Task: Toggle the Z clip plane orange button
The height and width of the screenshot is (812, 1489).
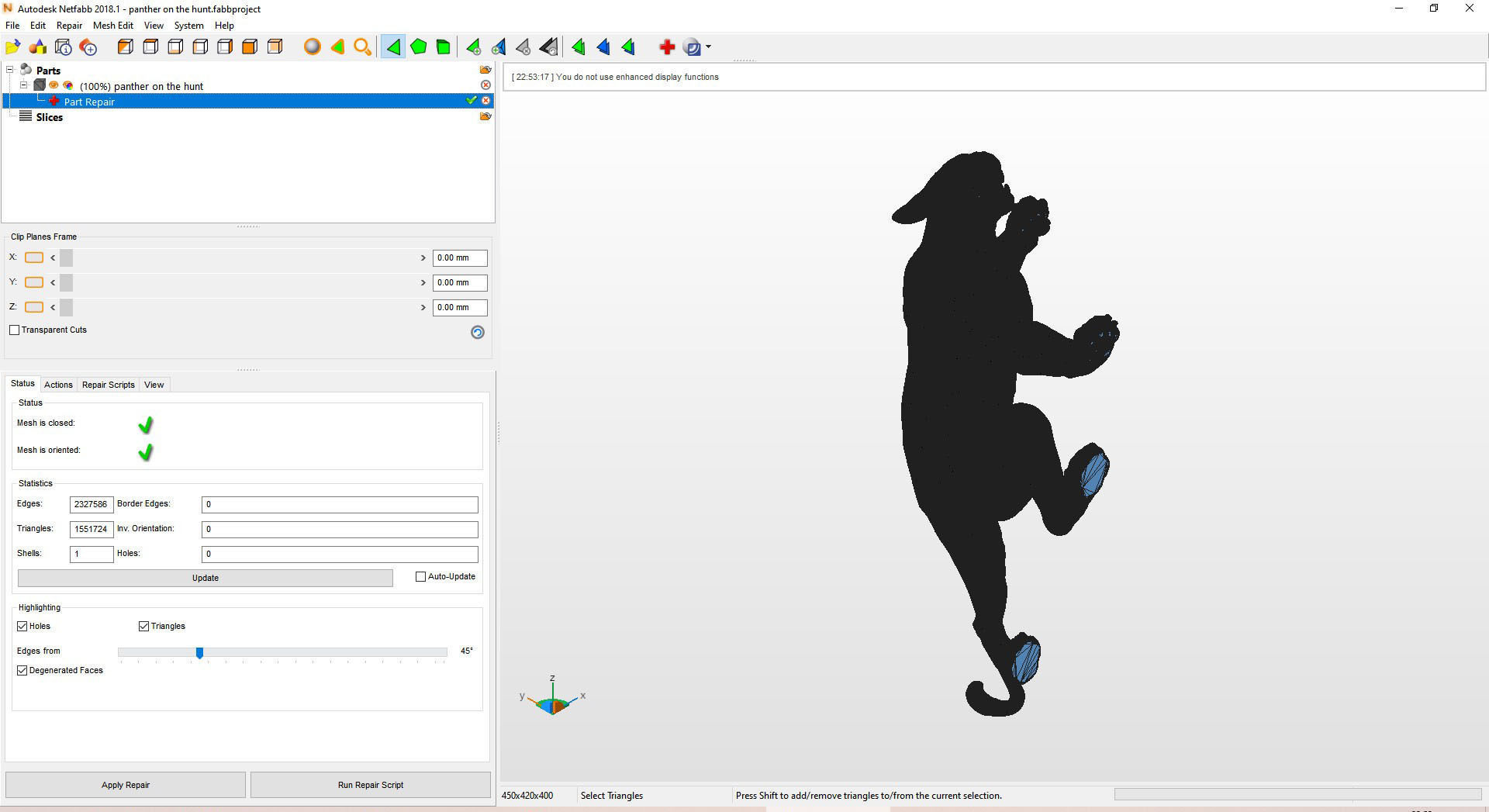Action: click(34, 307)
